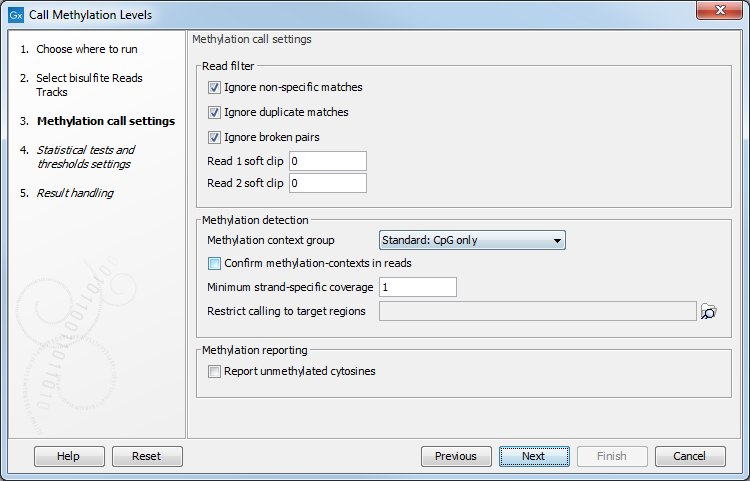The image size is (750, 481).
Task: Select the Choose where to run step
Action: (x=87, y=49)
